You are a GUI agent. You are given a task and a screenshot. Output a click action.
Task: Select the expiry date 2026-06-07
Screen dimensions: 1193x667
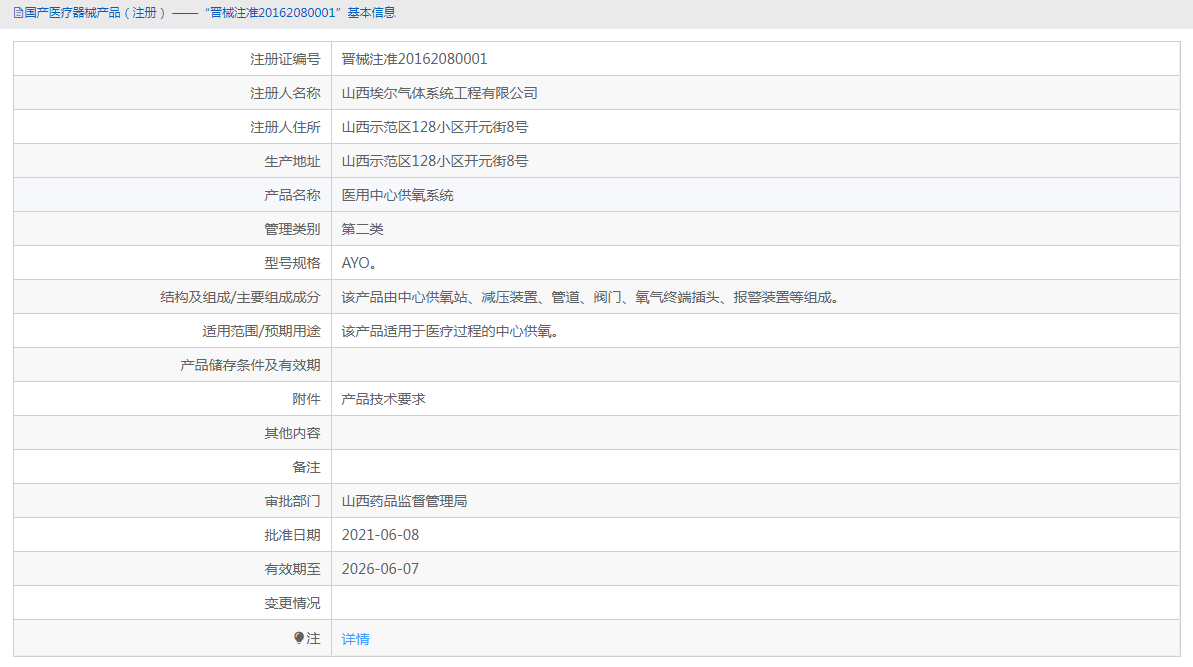pyautogui.click(x=380, y=570)
